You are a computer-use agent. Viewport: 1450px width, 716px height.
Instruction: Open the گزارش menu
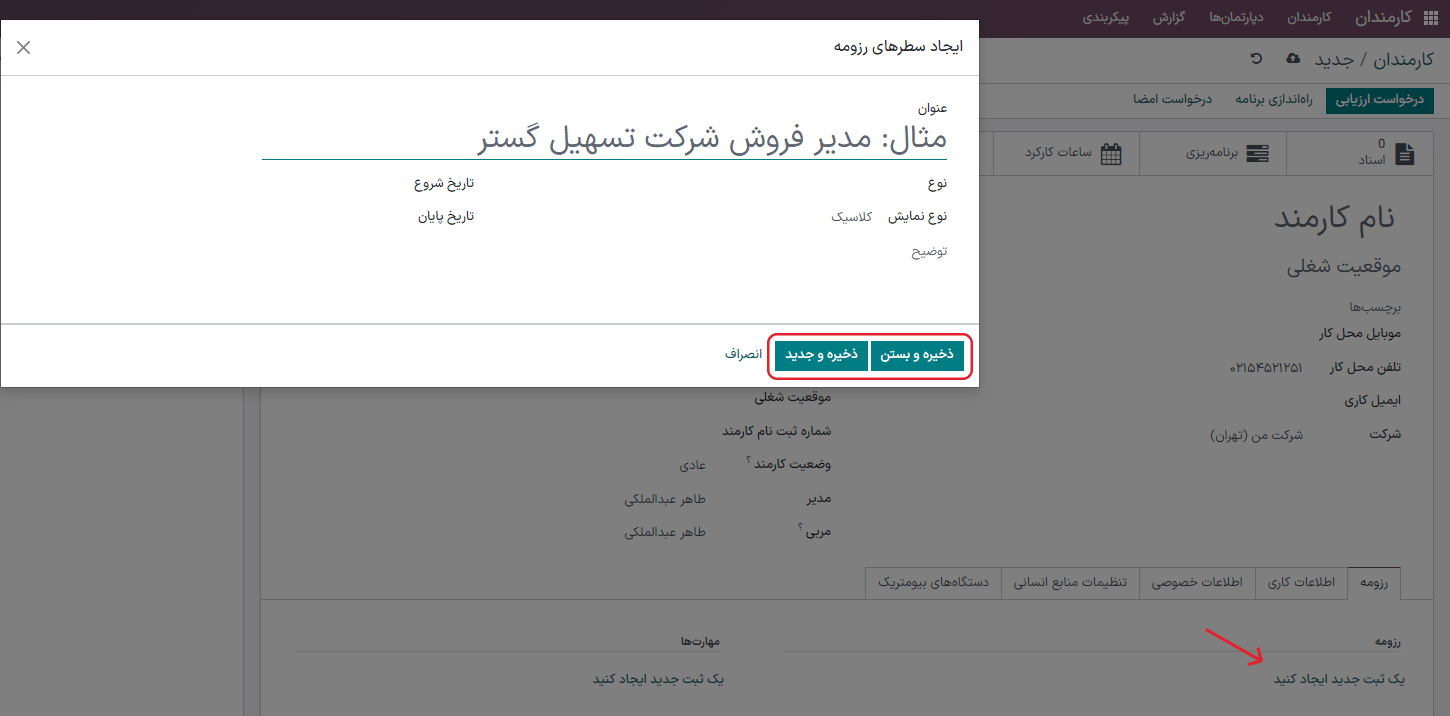tap(1168, 17)
